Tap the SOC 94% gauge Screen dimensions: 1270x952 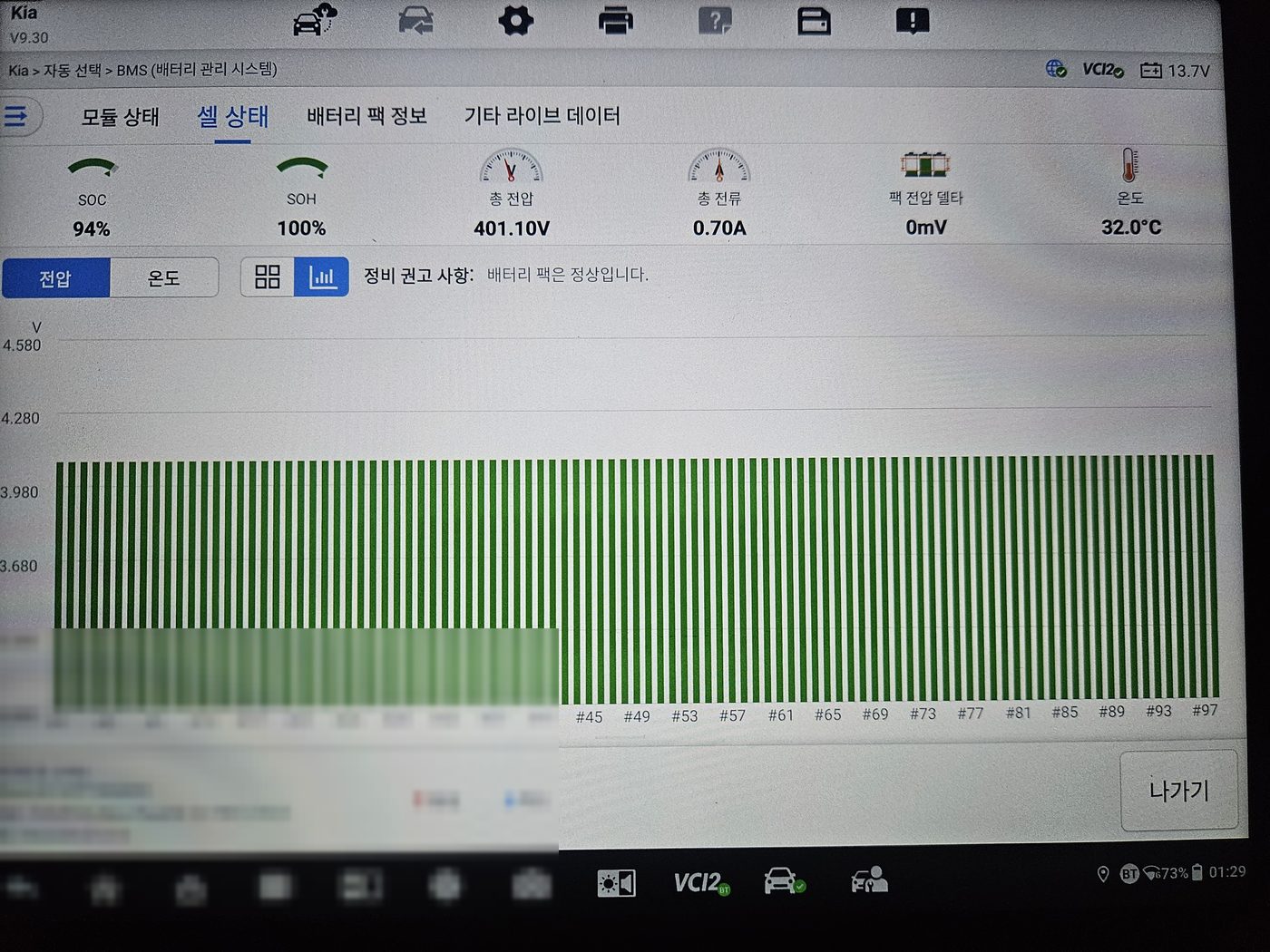(x=92, y=198)
